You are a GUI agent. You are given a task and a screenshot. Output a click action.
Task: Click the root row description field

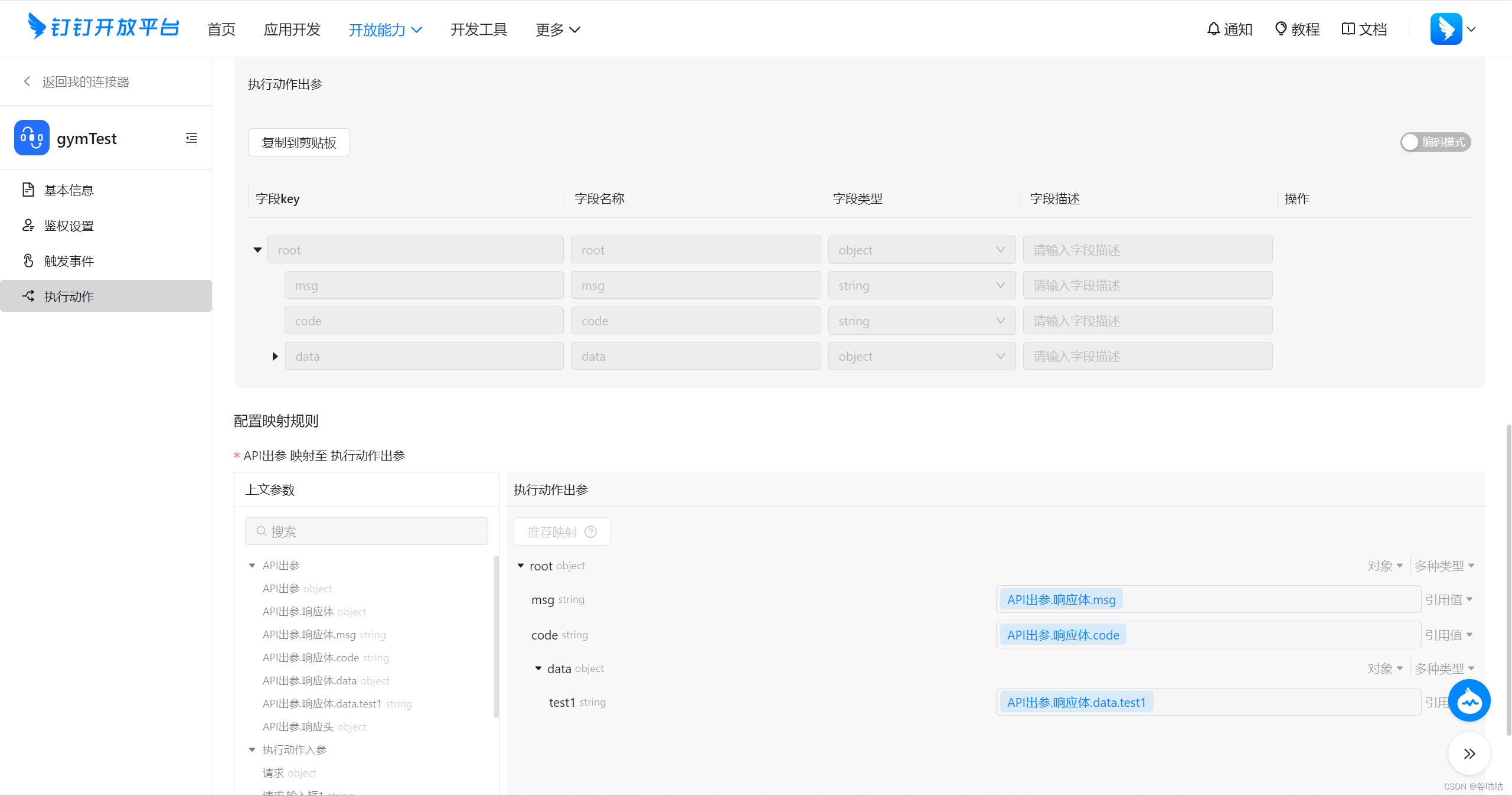pyautogui.click(x=1147, y=250)
